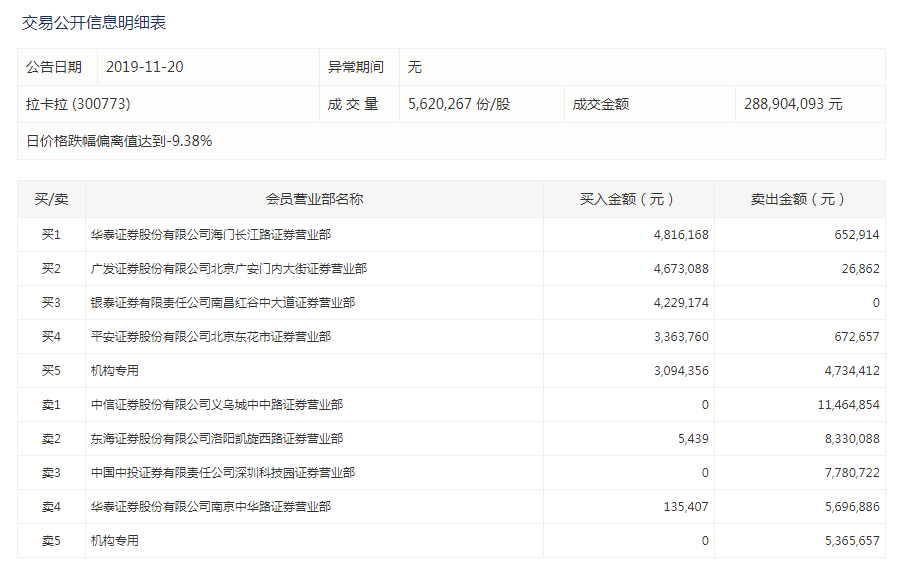The width and height of the screenshot is (901, 569).
Task: Select 华泰证券南京中华路证券营业部 name
Action: pos(211,506)
